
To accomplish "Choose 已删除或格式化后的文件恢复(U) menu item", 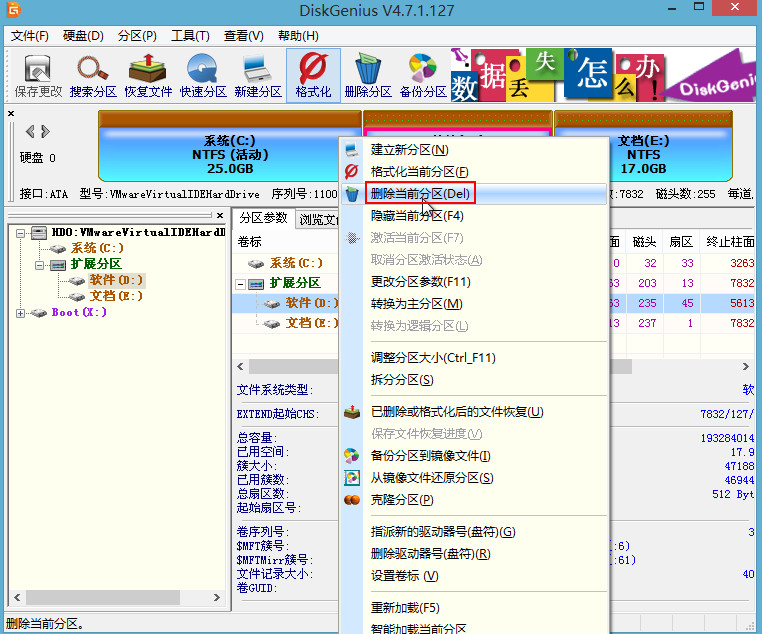I will click(x=474, y=412).
